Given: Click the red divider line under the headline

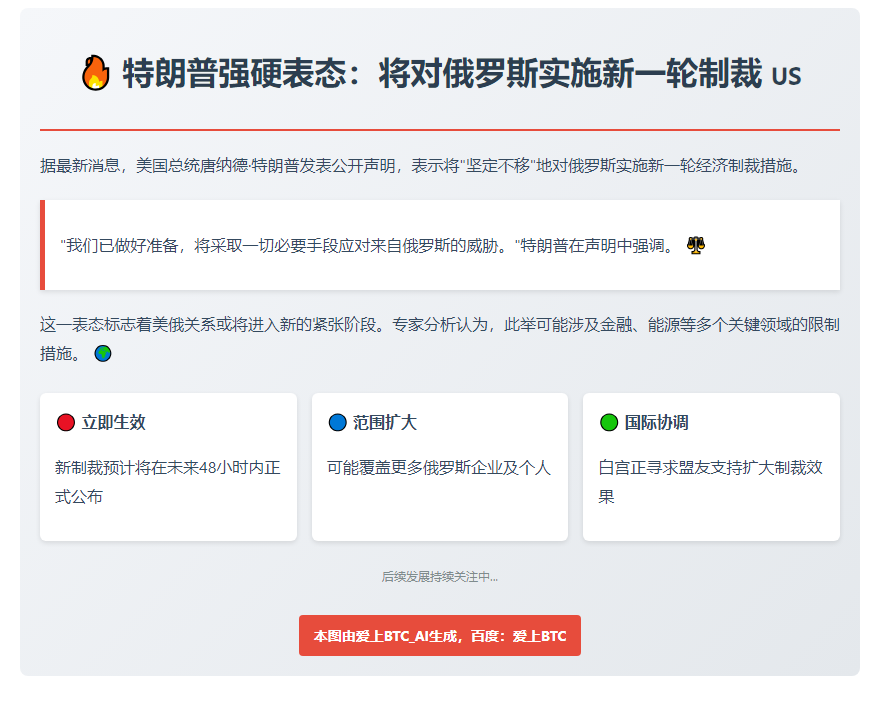Looking at the screenshot, I should coord(440,130).
